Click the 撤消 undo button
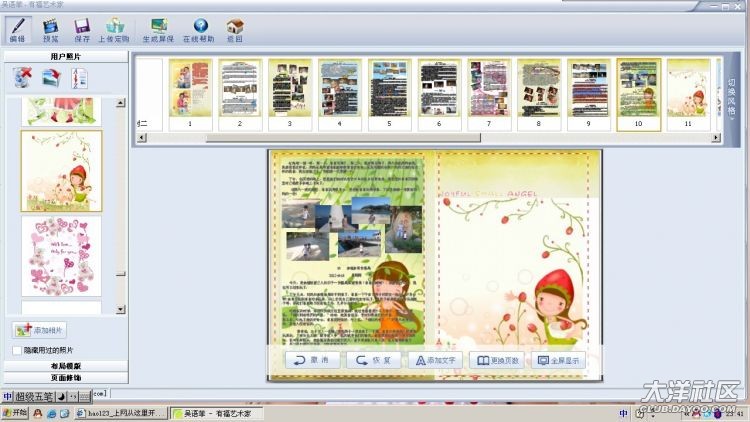Image resolution: width=750 pixels, height=422 pixels. pyautogui.click(x=312, y=360)
